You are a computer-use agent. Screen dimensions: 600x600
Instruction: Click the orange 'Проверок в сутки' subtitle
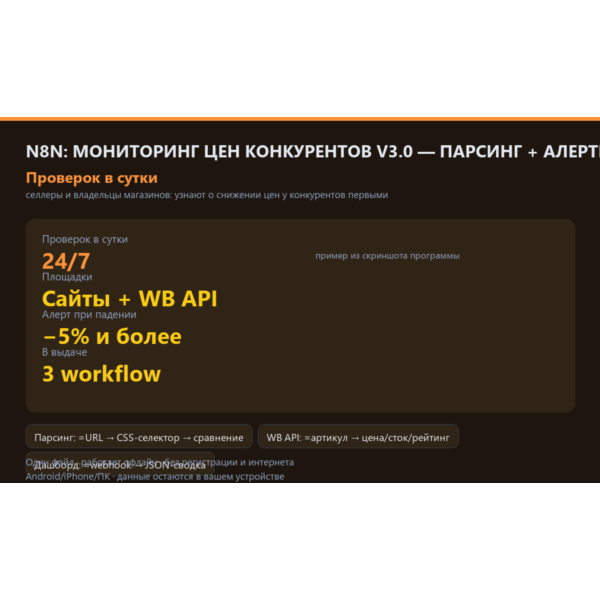click(x=91, y=178)
